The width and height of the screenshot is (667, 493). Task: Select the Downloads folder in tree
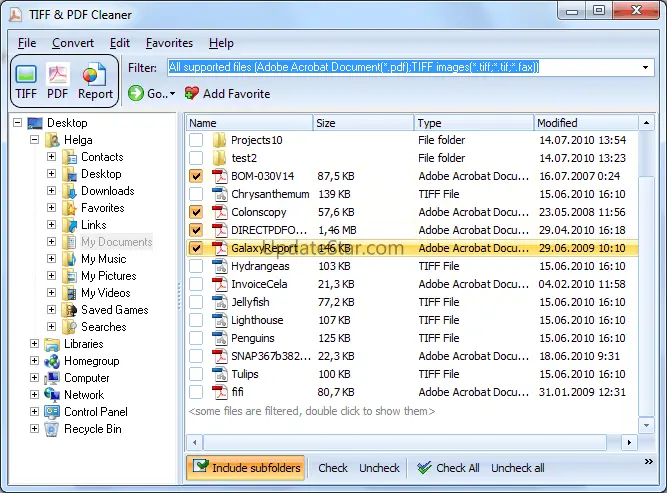[x=107, y=191]
